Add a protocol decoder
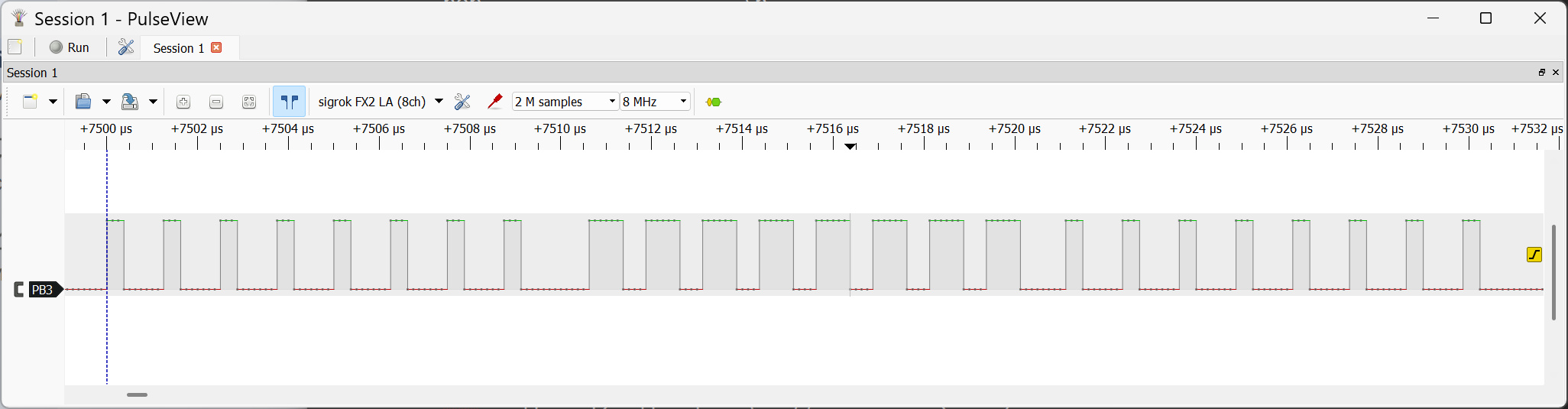 click(714, 102)
